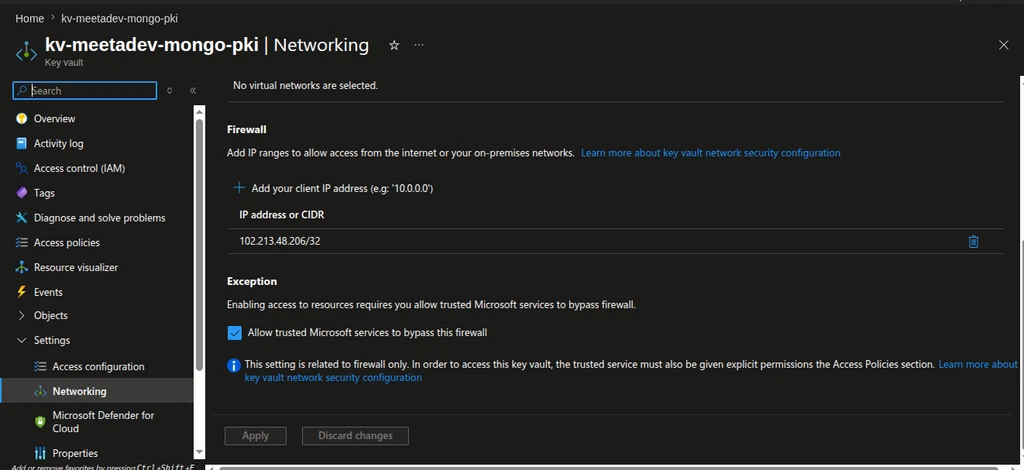Open Microsoft Defender for Cloud
The height and width of the screenshot is (470, 1024).
point(103,422)
